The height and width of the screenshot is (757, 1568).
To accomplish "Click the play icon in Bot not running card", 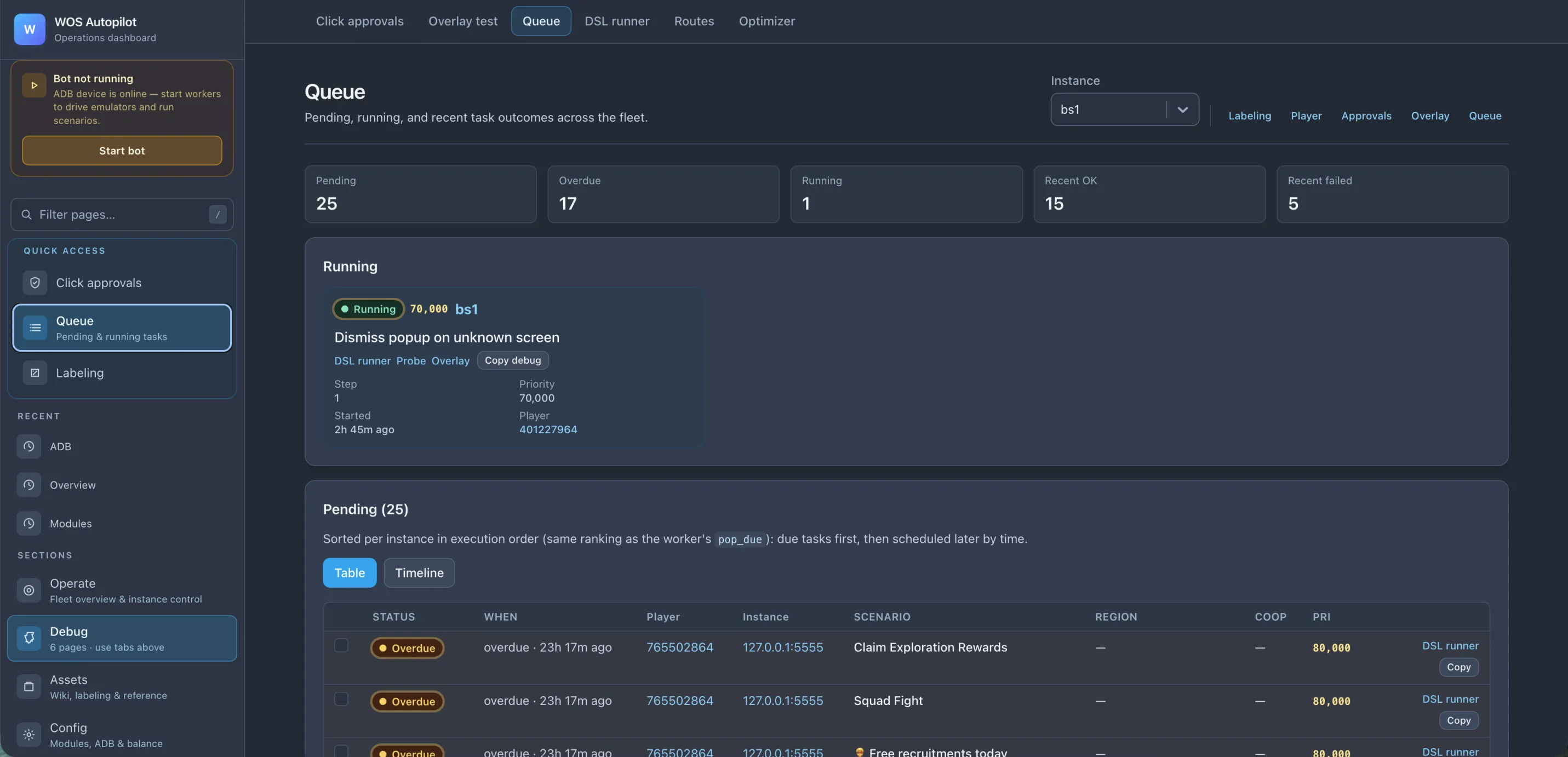I will tap(34, 85).
